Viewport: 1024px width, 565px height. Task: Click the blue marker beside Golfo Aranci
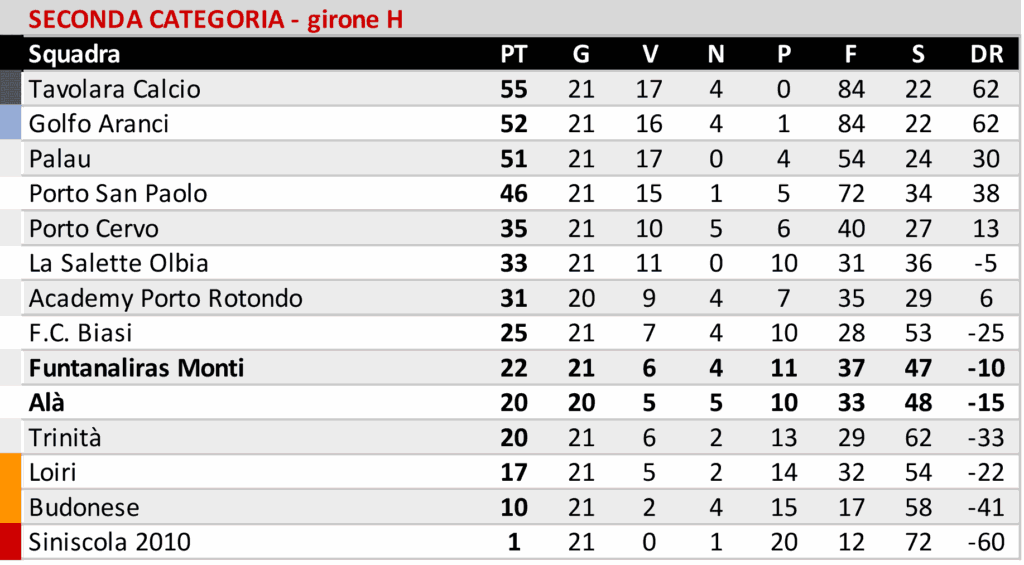click(x=11, y=124)
